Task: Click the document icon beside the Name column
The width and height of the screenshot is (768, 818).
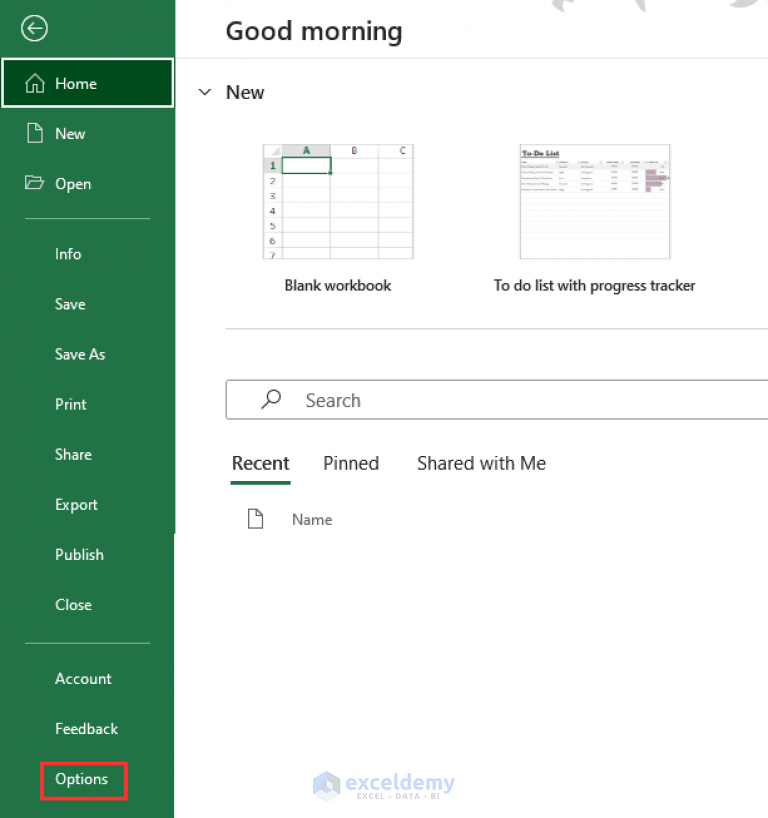Action: (x=255, y=518)
